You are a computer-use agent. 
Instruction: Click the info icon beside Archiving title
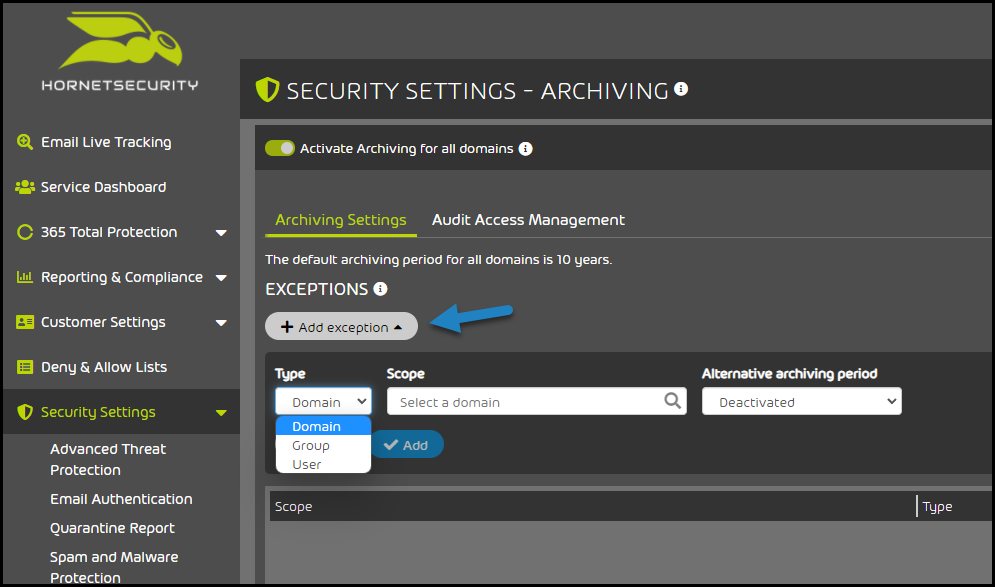[x=681, y=89]
